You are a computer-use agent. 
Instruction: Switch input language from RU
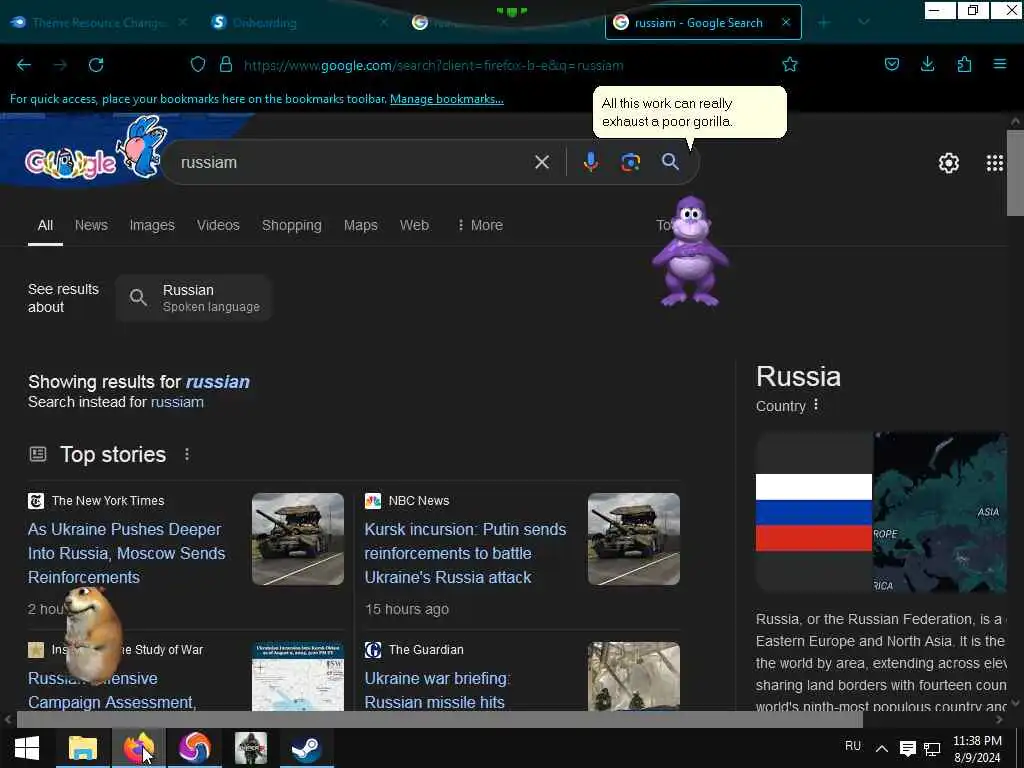tap(853, 746)
